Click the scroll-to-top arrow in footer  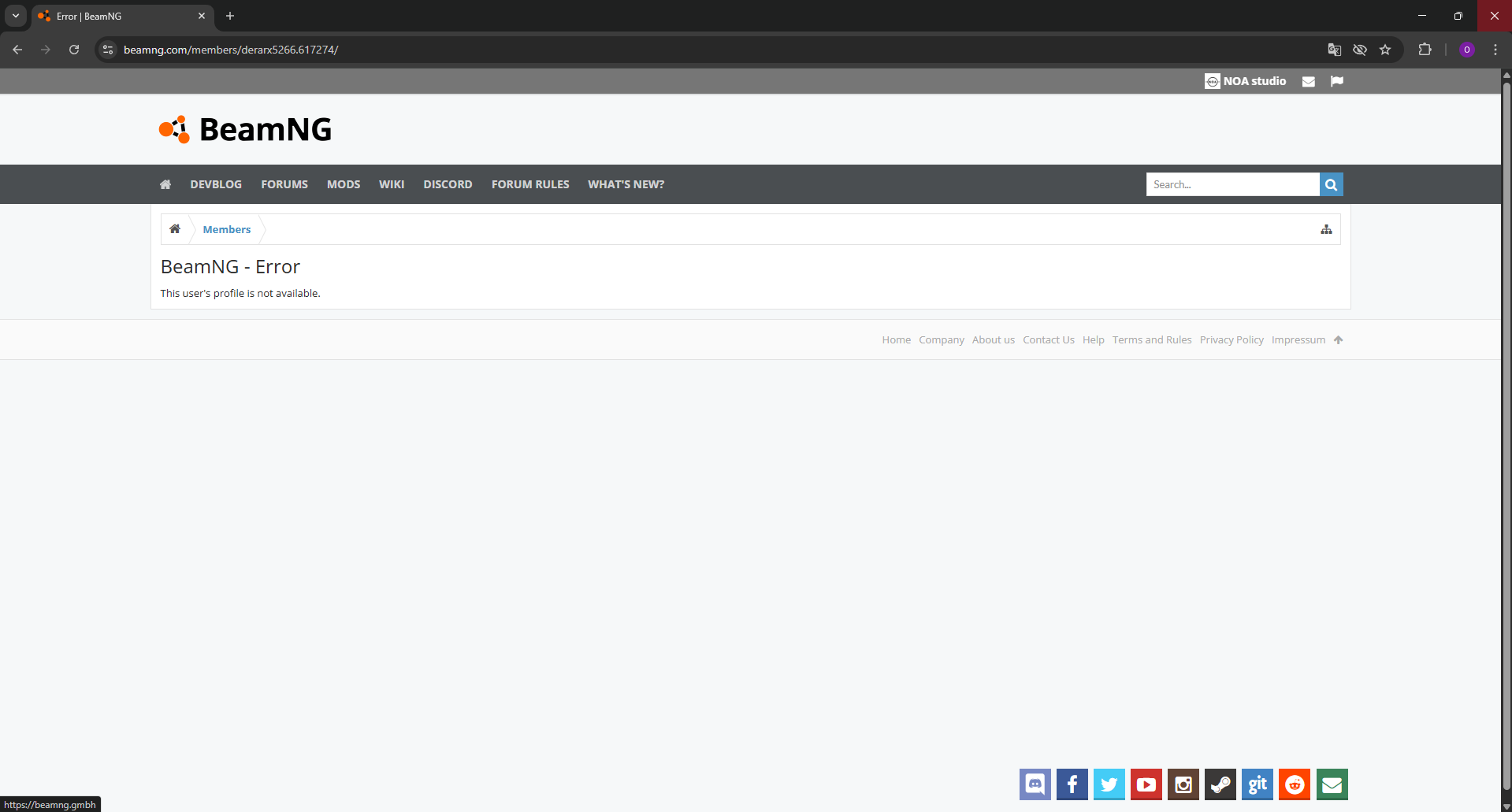coord(1338,340)
